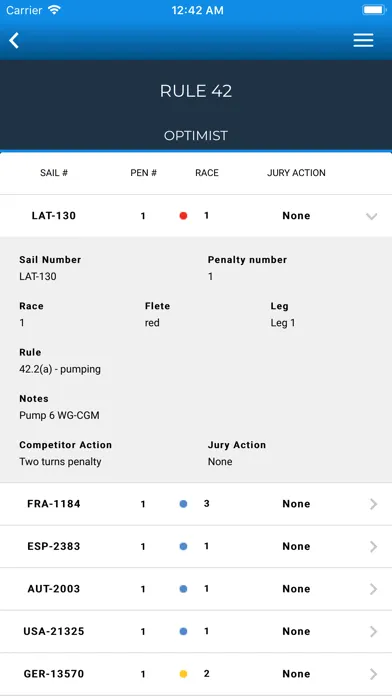
Task: Tap the Wi-Fi icon in status bar
Action: coord(54,10)
